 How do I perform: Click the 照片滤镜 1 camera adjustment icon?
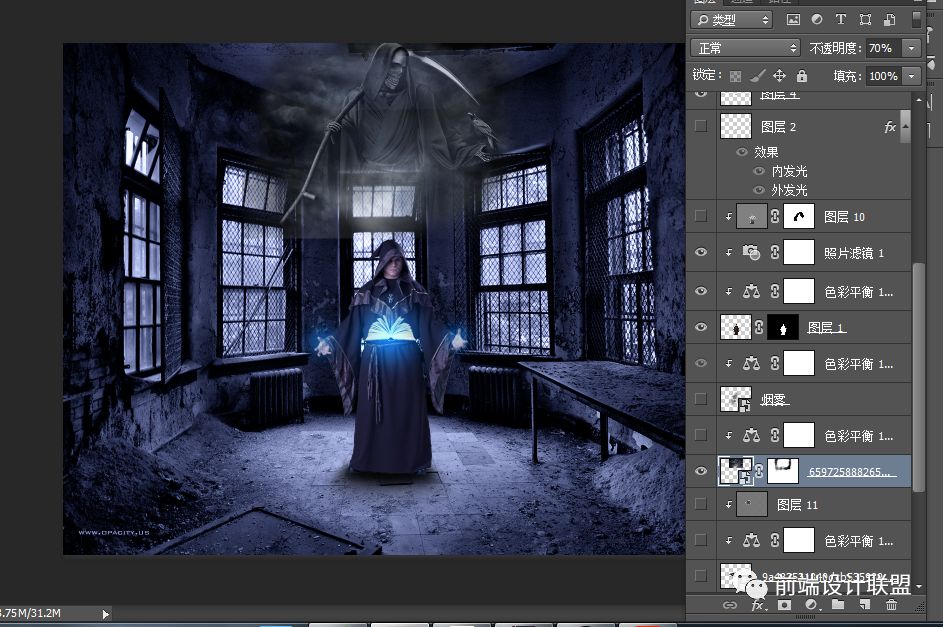pos(751,252)
